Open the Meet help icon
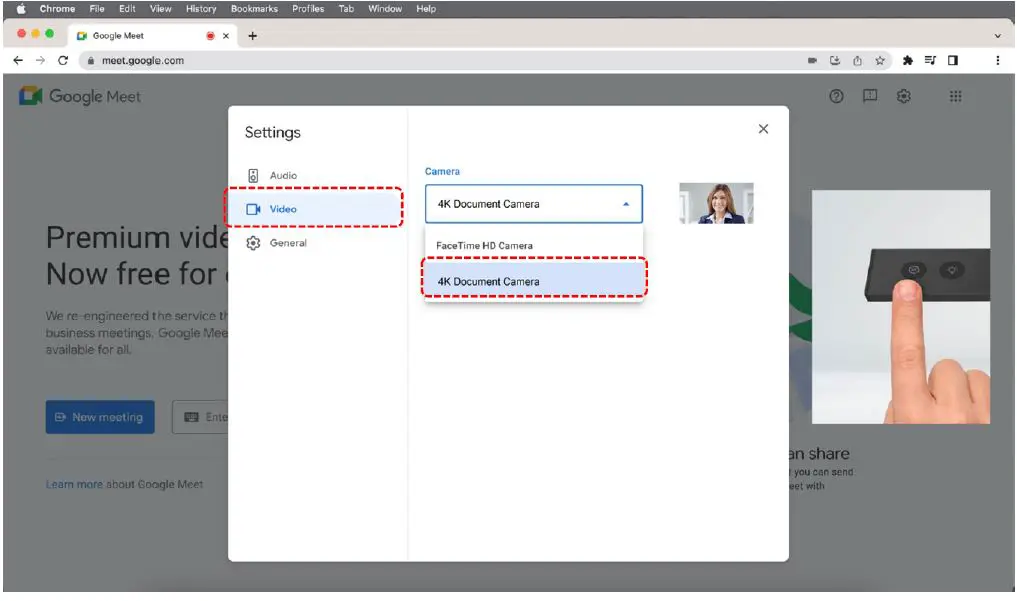The width and height of the screenshot is (1017, 601). point(836,96)
